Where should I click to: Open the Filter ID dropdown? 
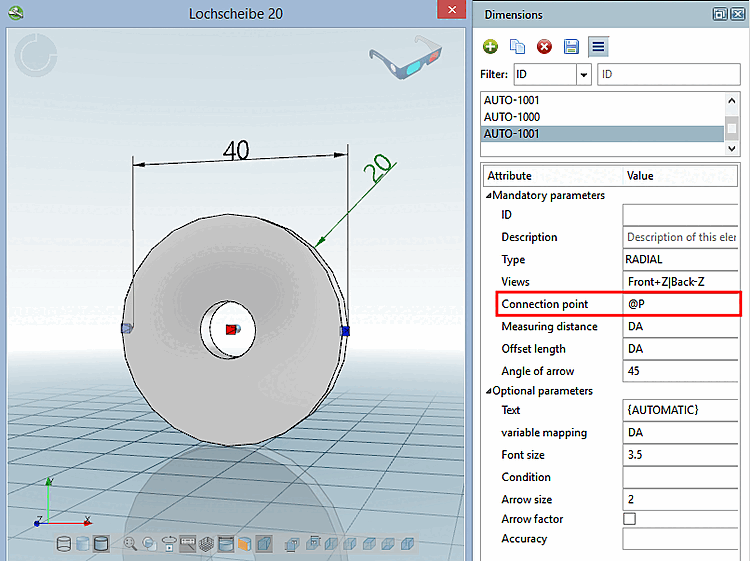[583, 75]
